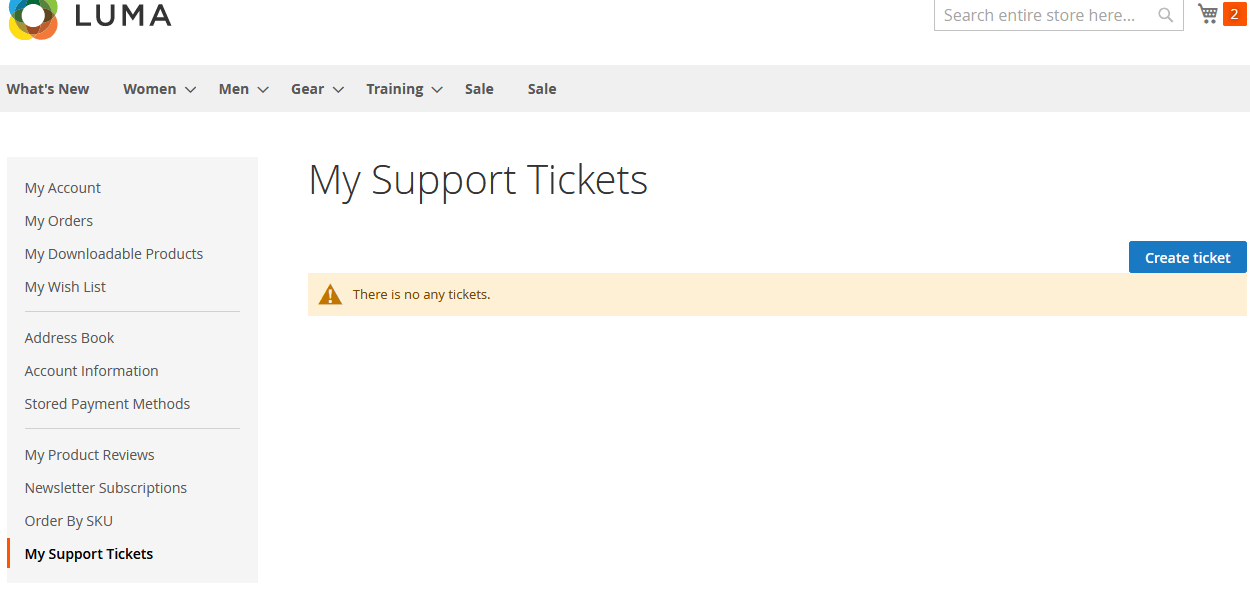Image resolution: width=1250 pixels, height=598 pixels.
Task: Expand the Men menu chevron
Action: pos(263,90)
